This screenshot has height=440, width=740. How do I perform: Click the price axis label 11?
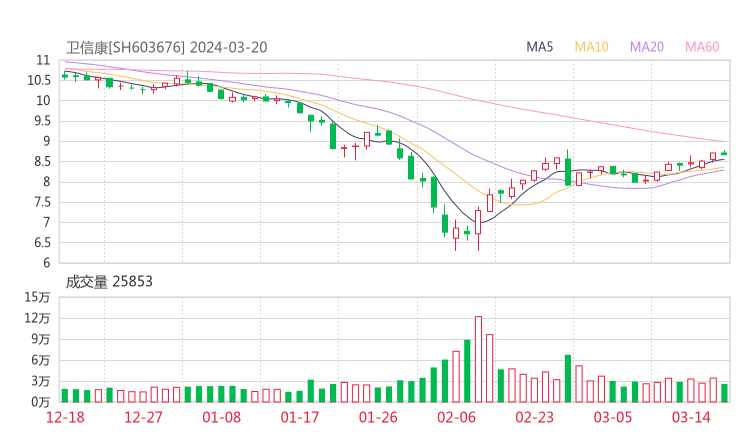(43, 60)
